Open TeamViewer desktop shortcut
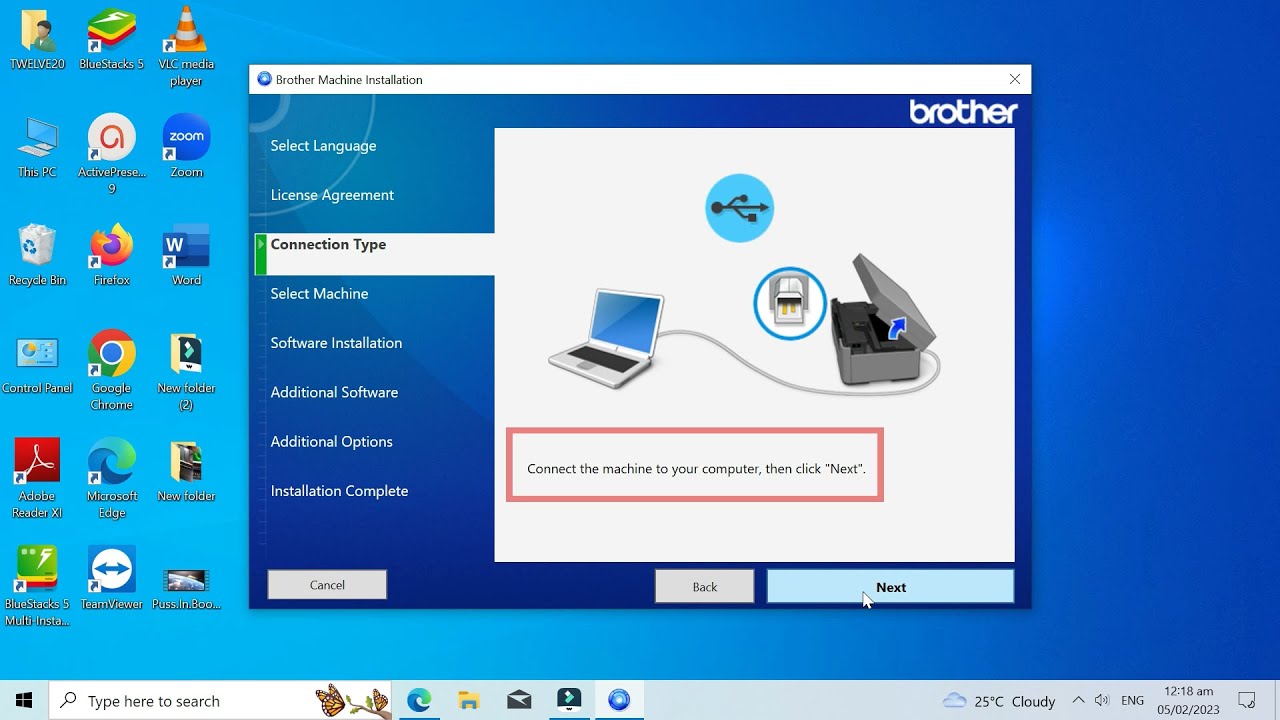This screenshot has height=720, width=1280. [x=111, y=579]
